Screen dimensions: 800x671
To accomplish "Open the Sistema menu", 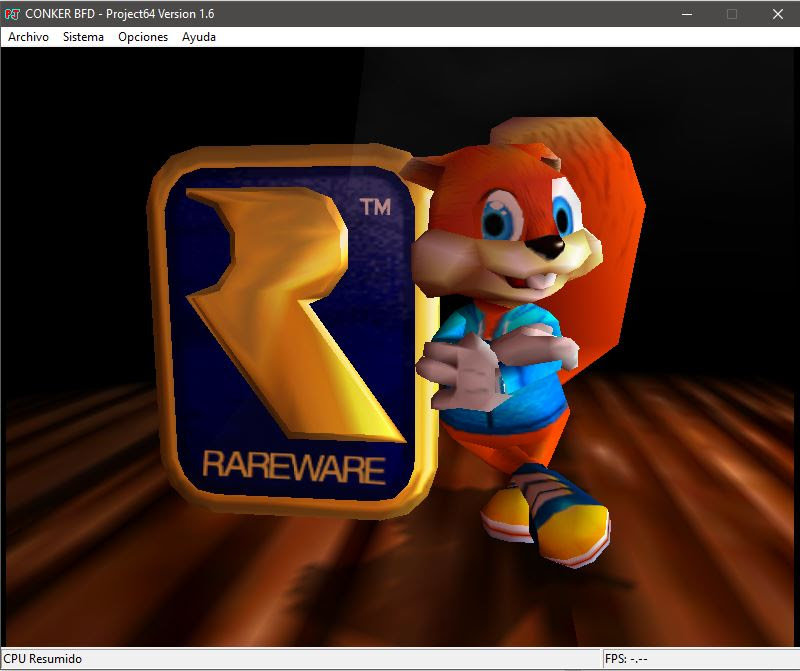I will pos(82,37).
